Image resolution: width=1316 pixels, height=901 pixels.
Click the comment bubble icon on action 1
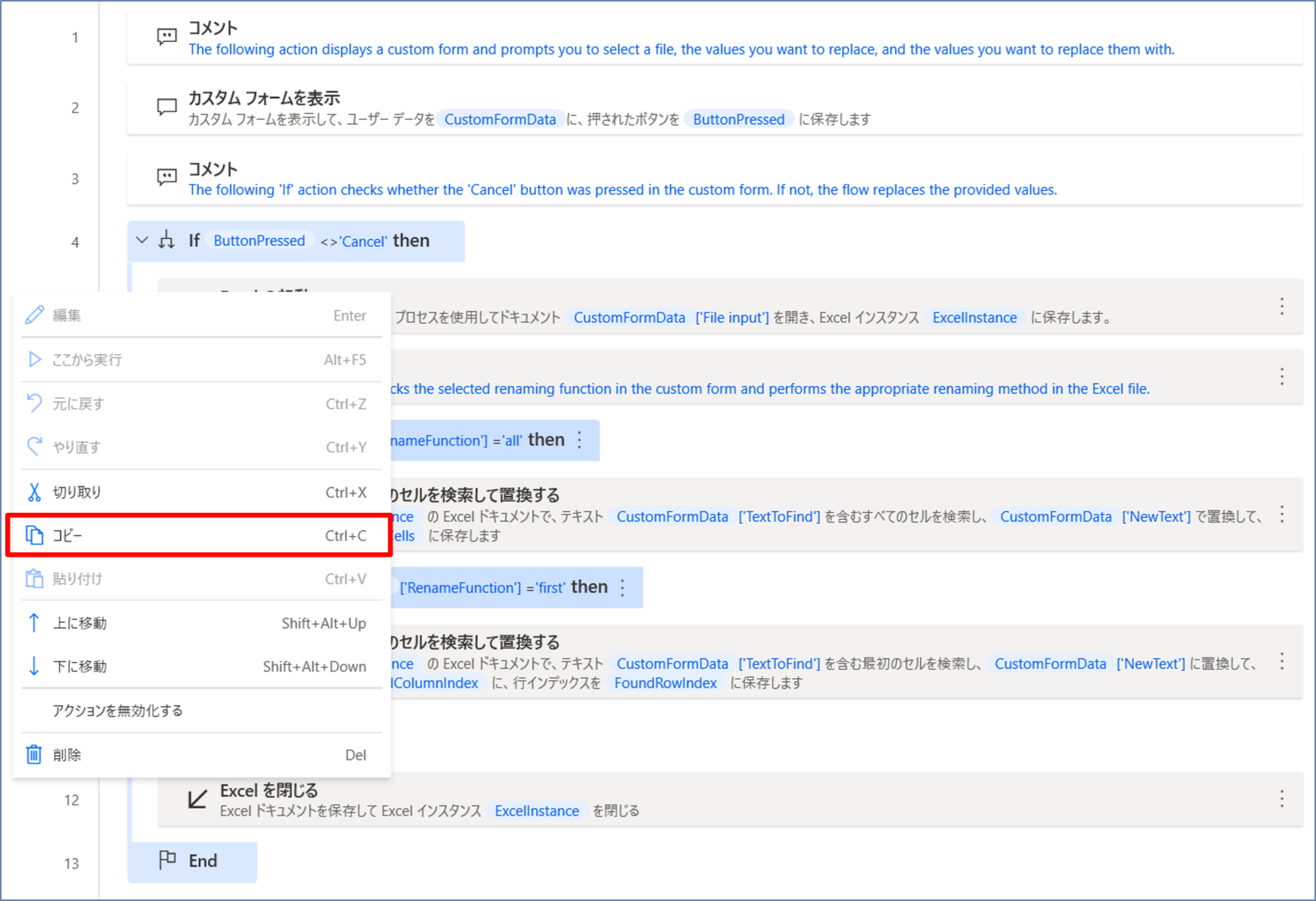coord(166,36)
